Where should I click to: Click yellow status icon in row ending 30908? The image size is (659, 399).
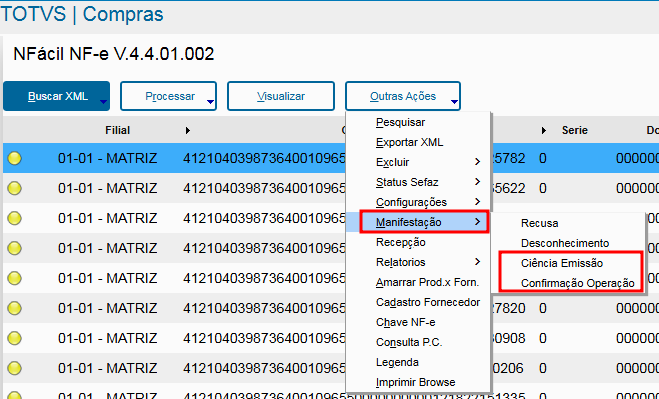tap(14, 338)
